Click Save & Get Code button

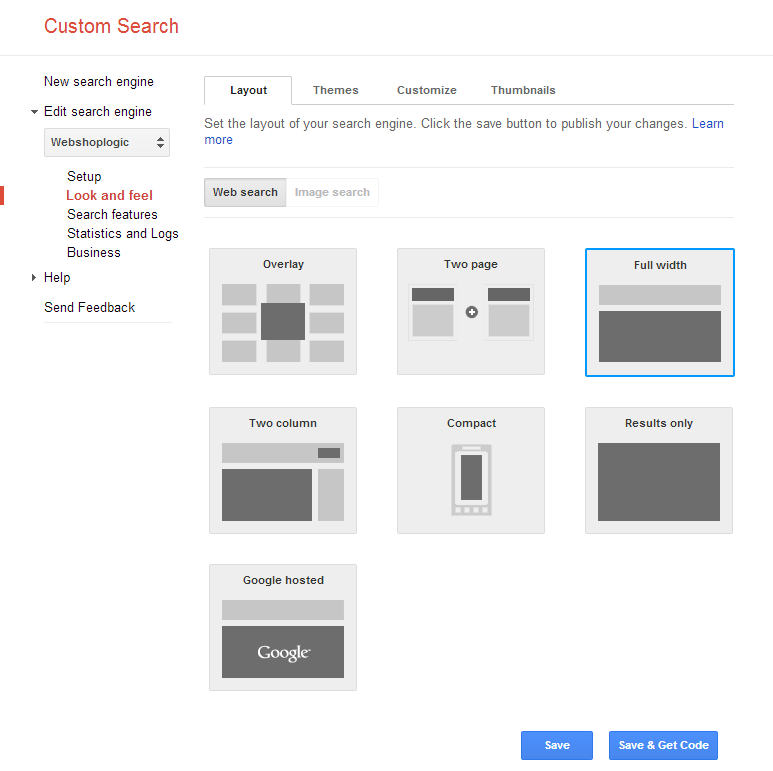[x=664, y=745]
